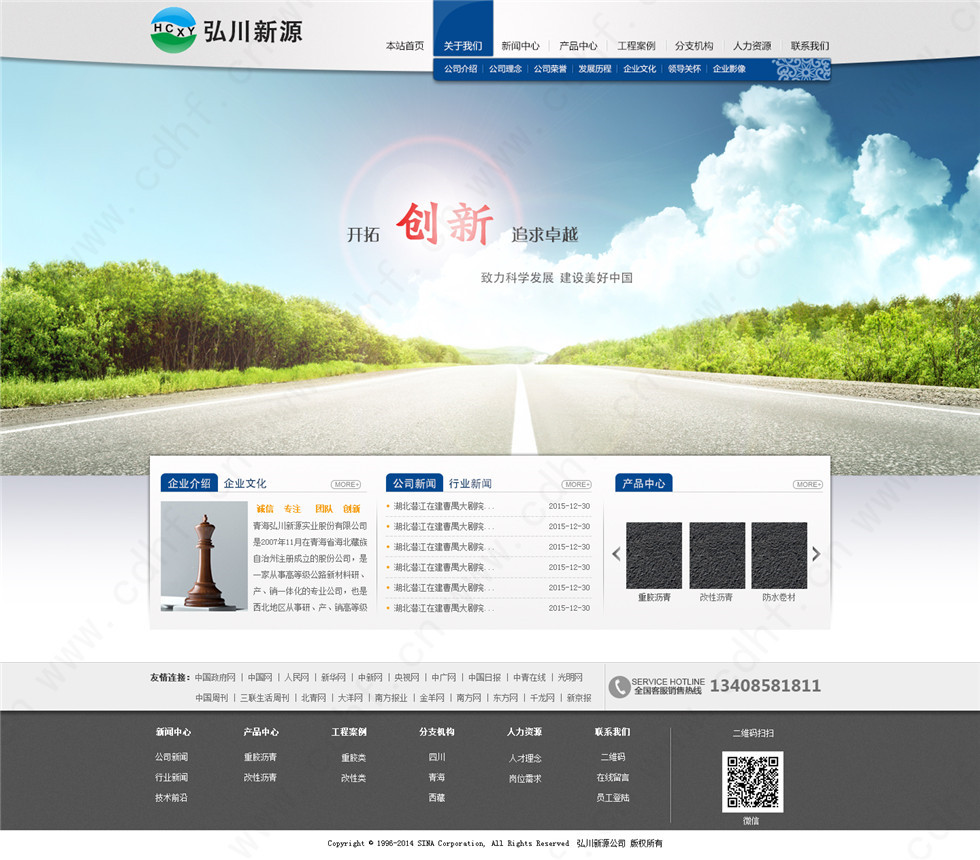The image size is (980, 860).
Task: Click the previous arrow in product carousel
Action: click(616, 554)
